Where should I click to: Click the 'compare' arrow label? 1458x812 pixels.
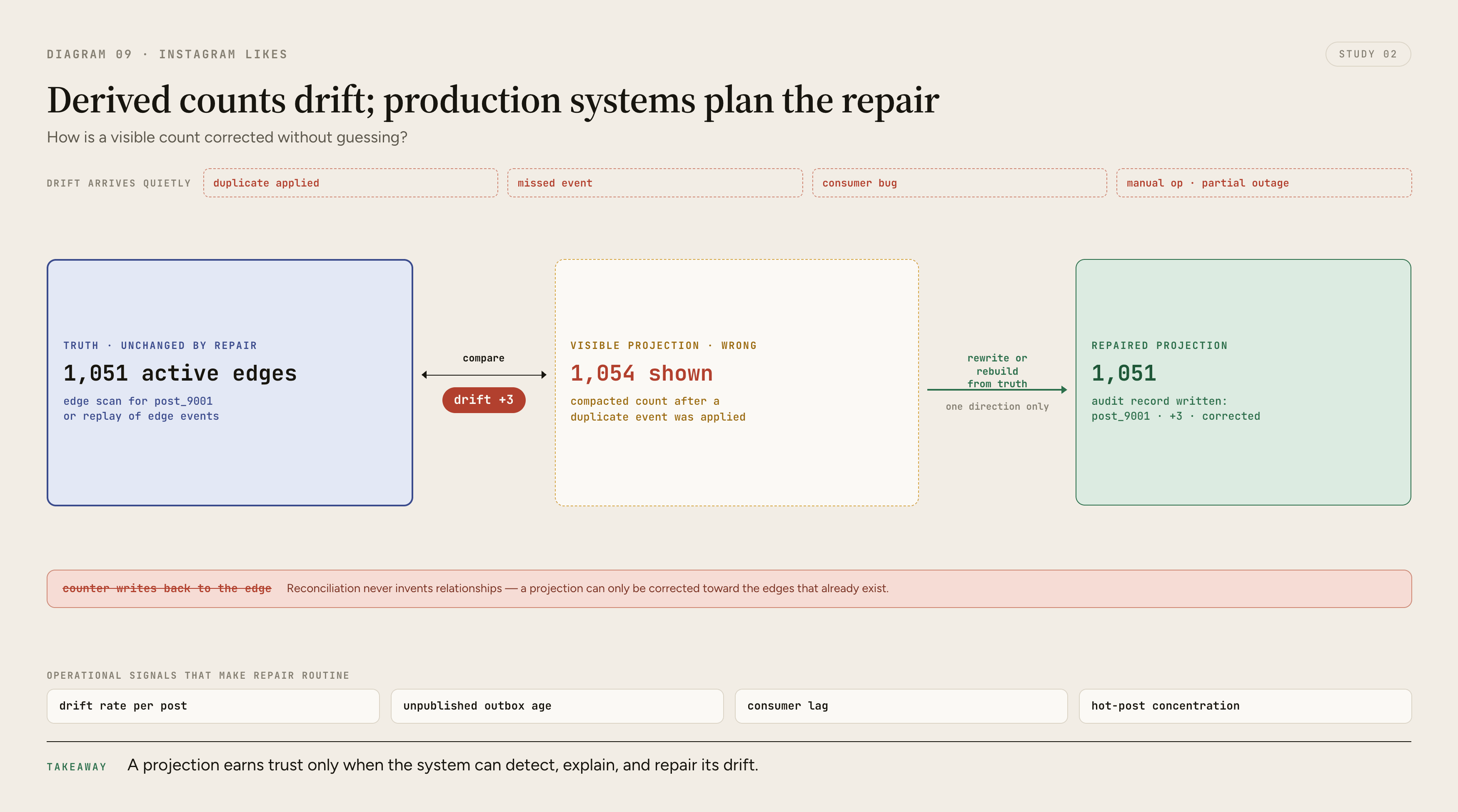click(483, 358)
